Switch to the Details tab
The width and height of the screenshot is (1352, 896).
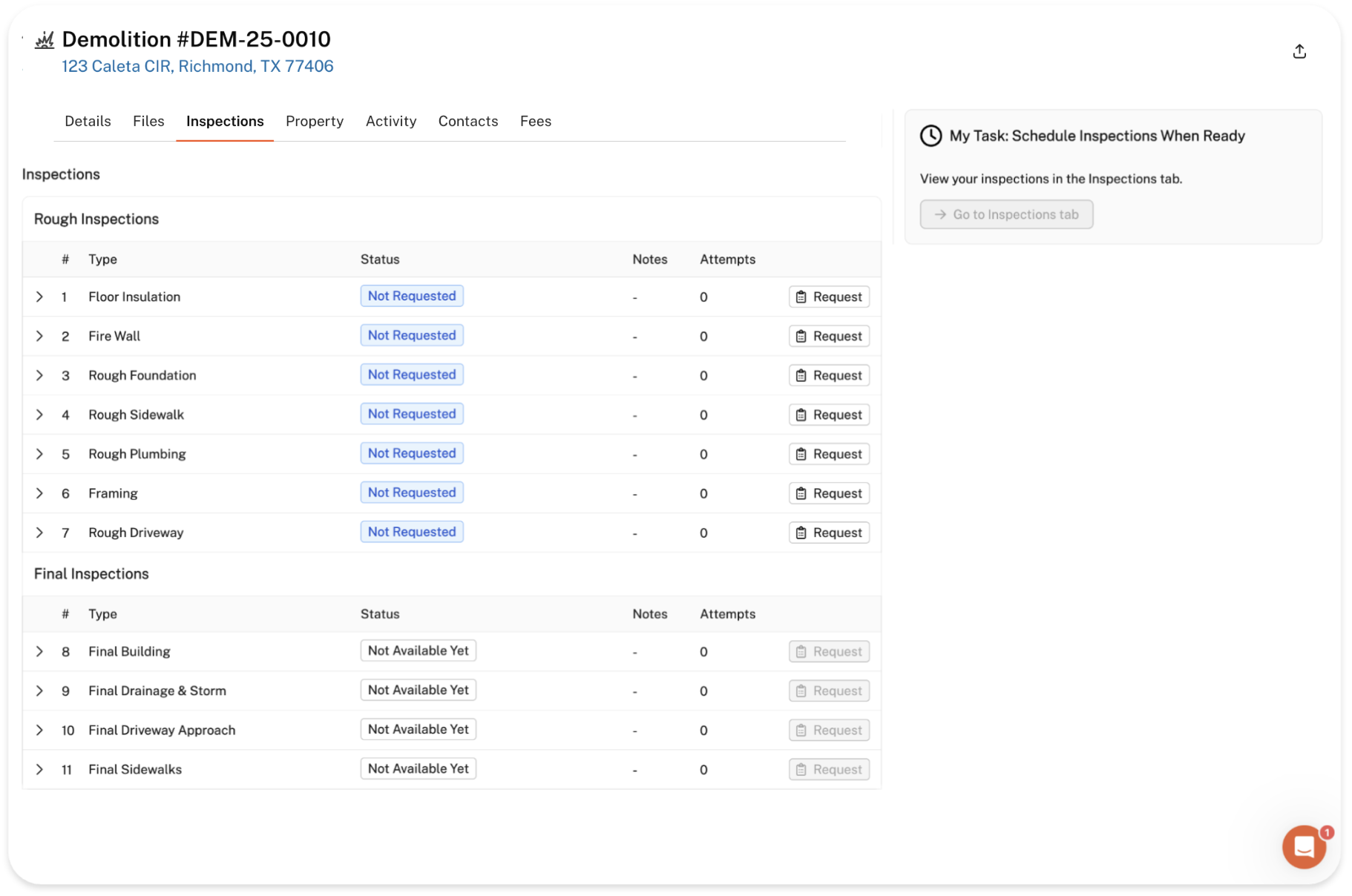(x=88, y=121)
